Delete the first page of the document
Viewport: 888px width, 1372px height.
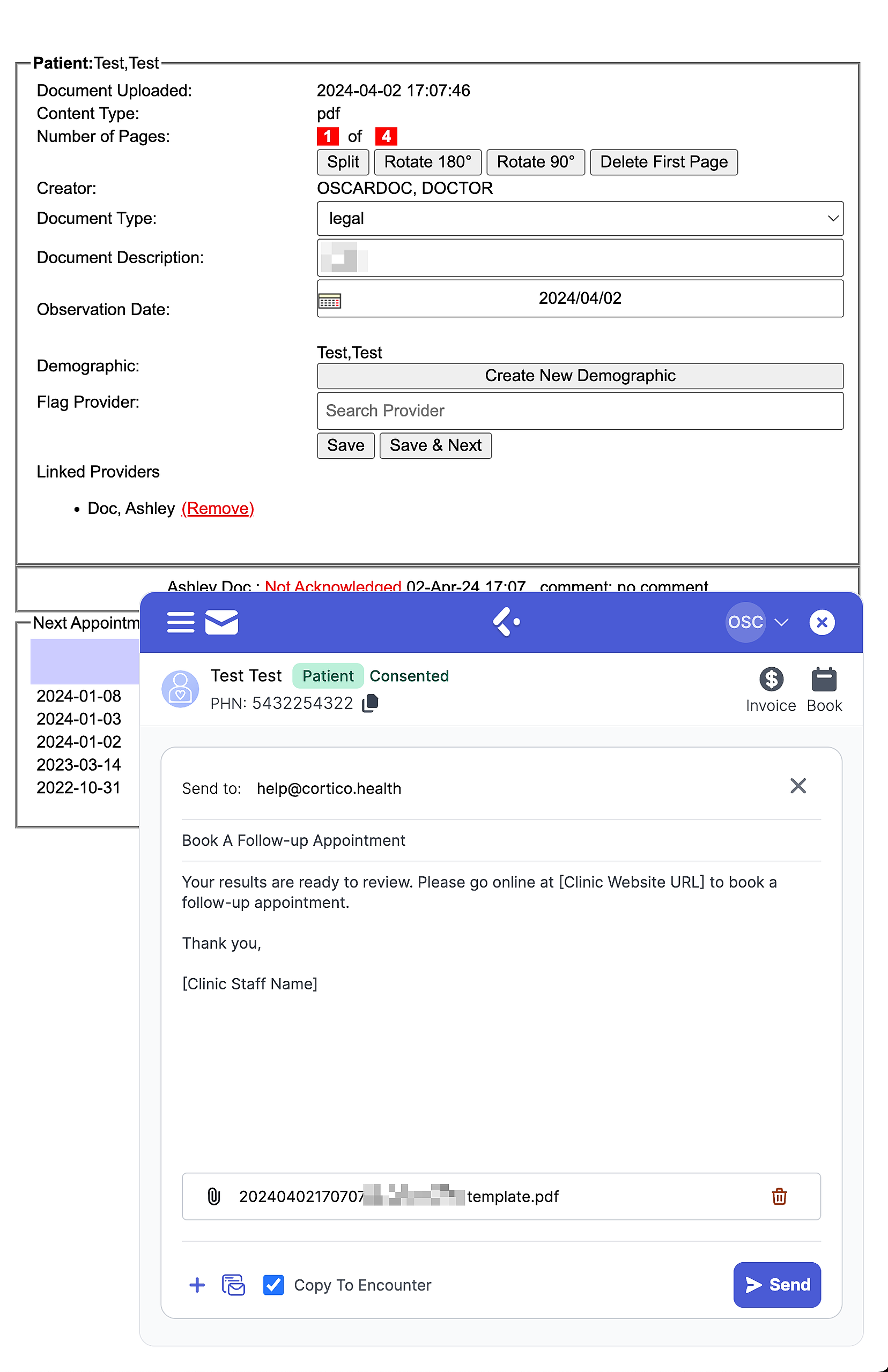coord(664,162)
